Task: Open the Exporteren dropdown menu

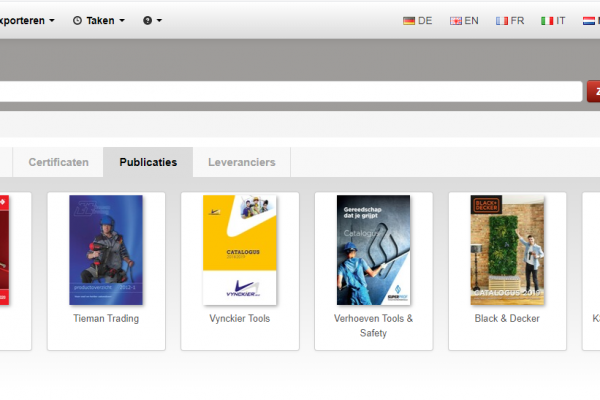Action: coord(27,20)
